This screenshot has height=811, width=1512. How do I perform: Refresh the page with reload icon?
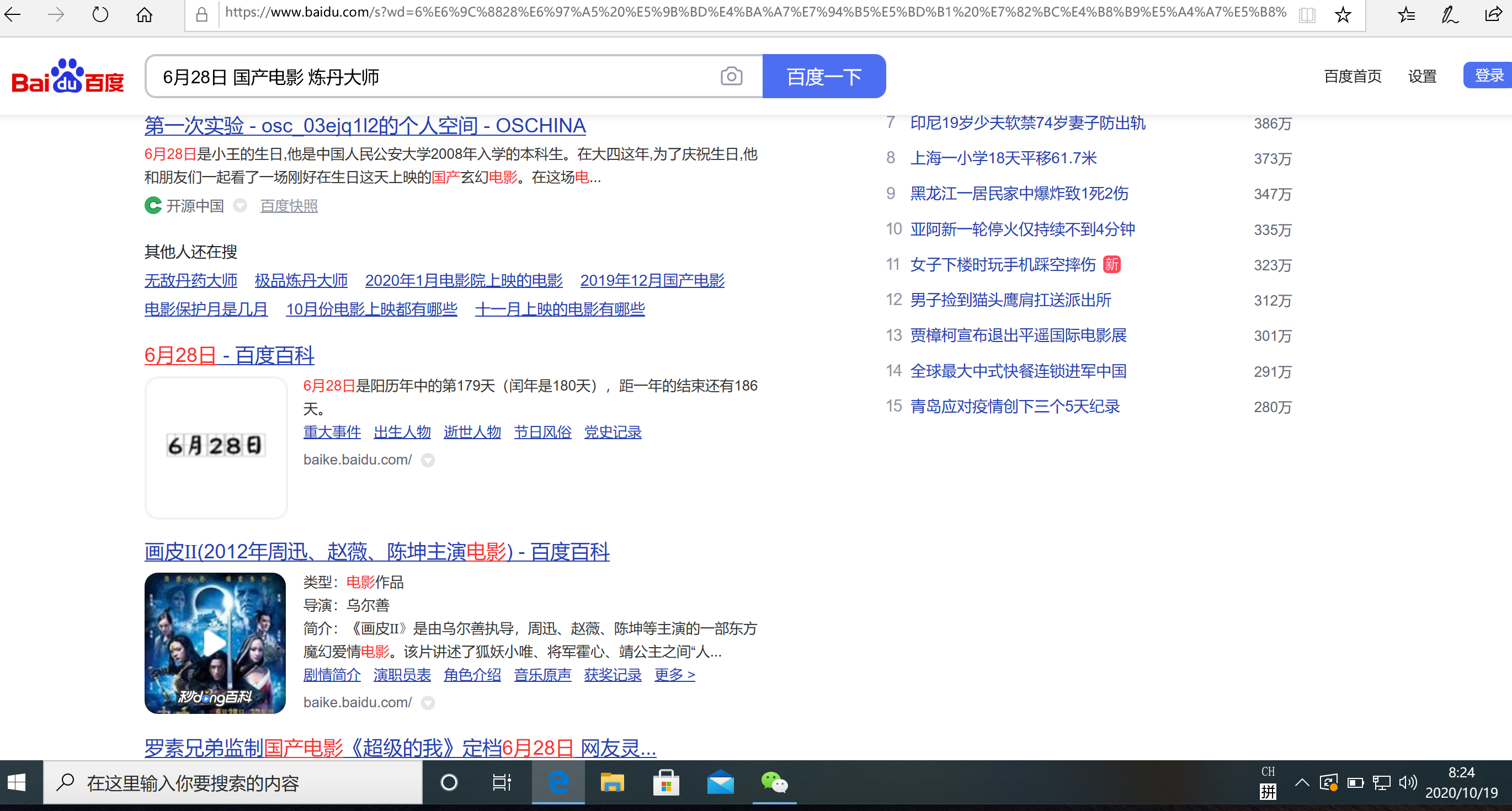click(100, 14)
